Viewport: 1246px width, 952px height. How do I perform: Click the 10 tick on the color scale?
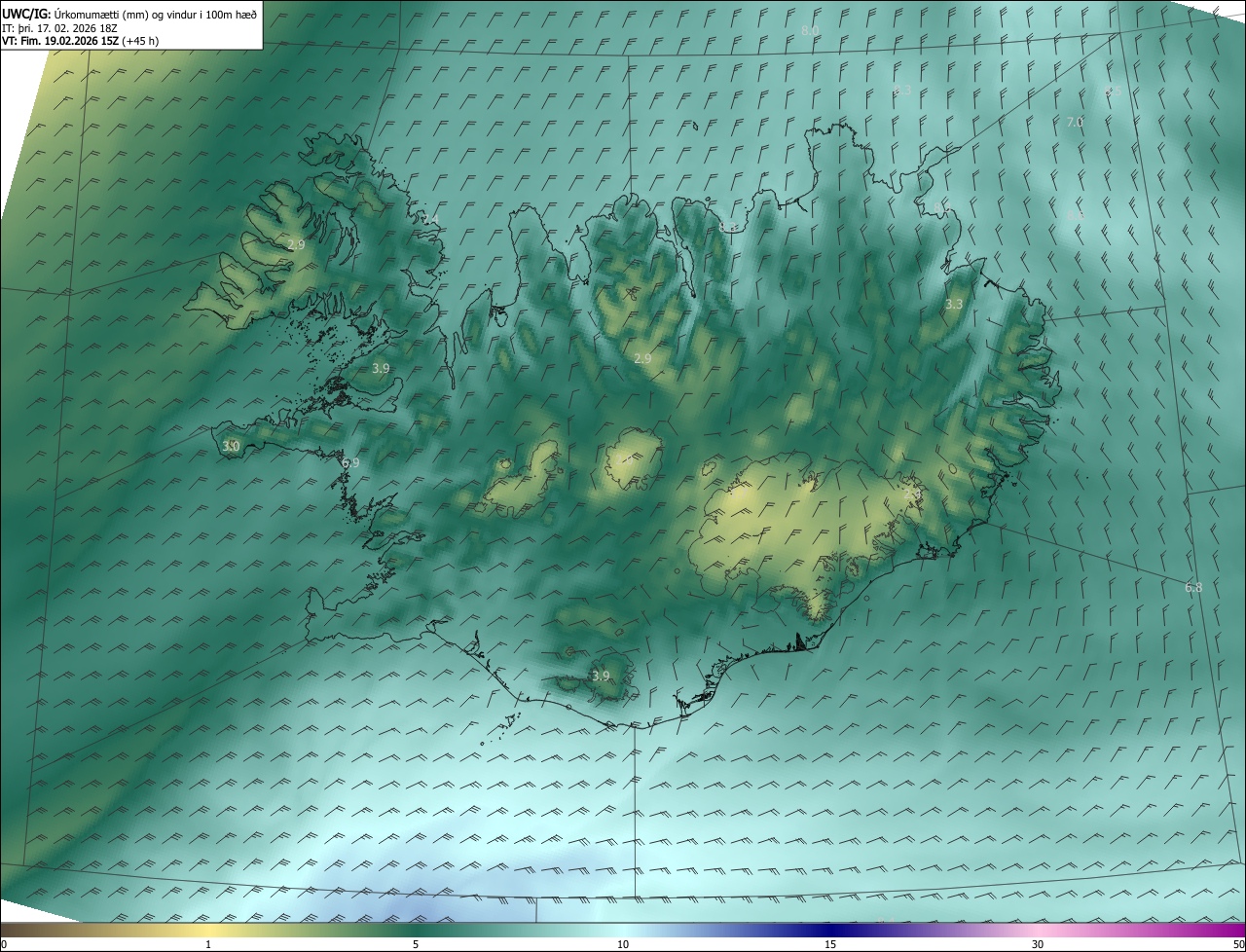pos(623,944)
